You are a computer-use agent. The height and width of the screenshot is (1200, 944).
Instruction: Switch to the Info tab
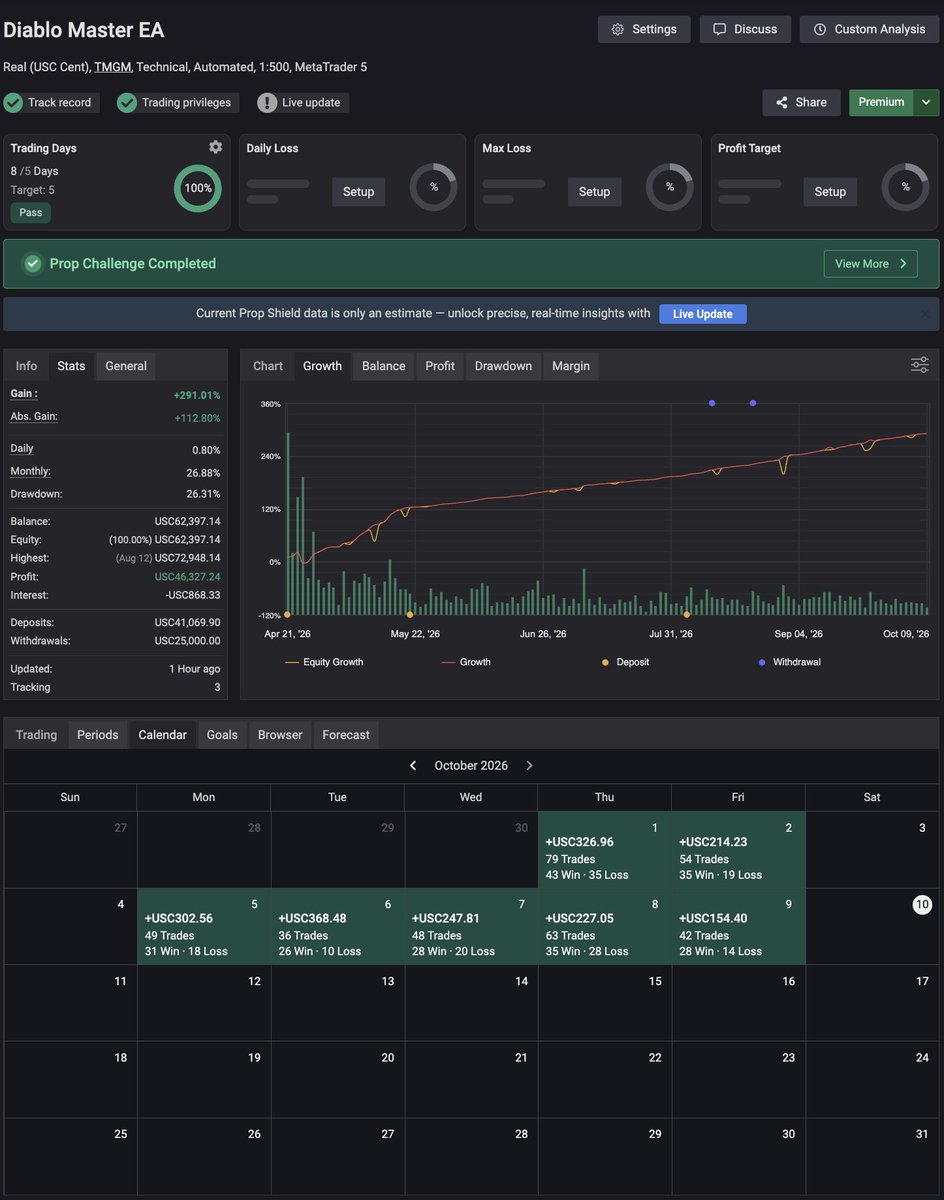click(26, 366)
